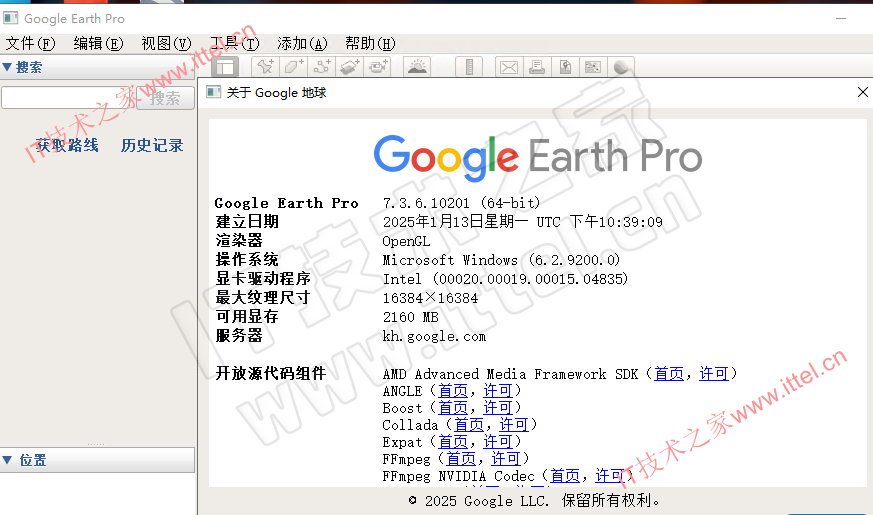Open the 工具(T) menu

coord(234,43)
